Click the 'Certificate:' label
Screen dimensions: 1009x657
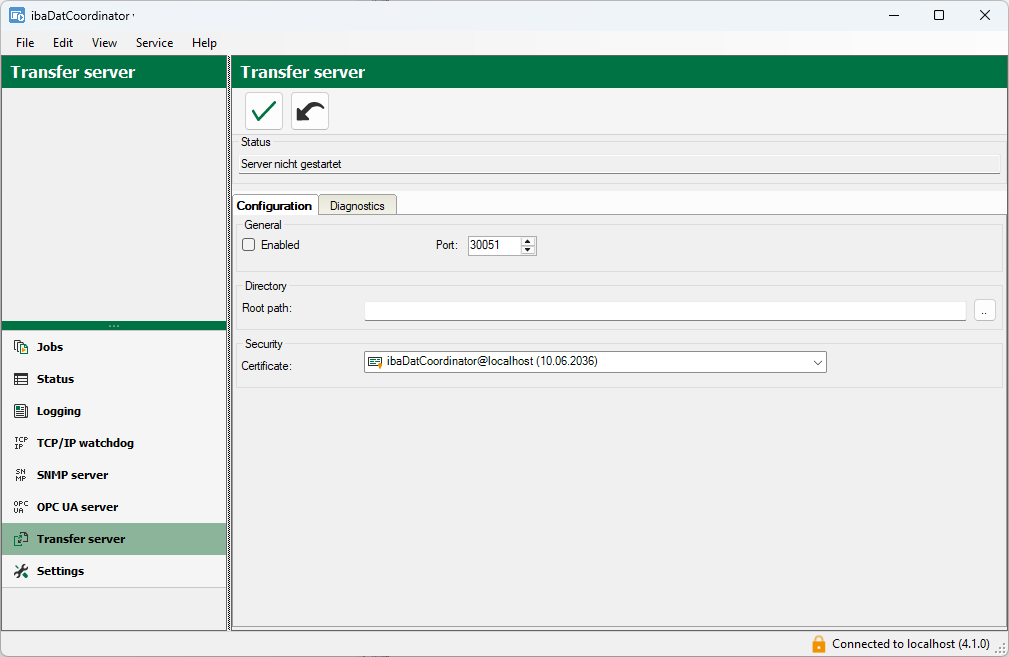click(x=266, y=366)
